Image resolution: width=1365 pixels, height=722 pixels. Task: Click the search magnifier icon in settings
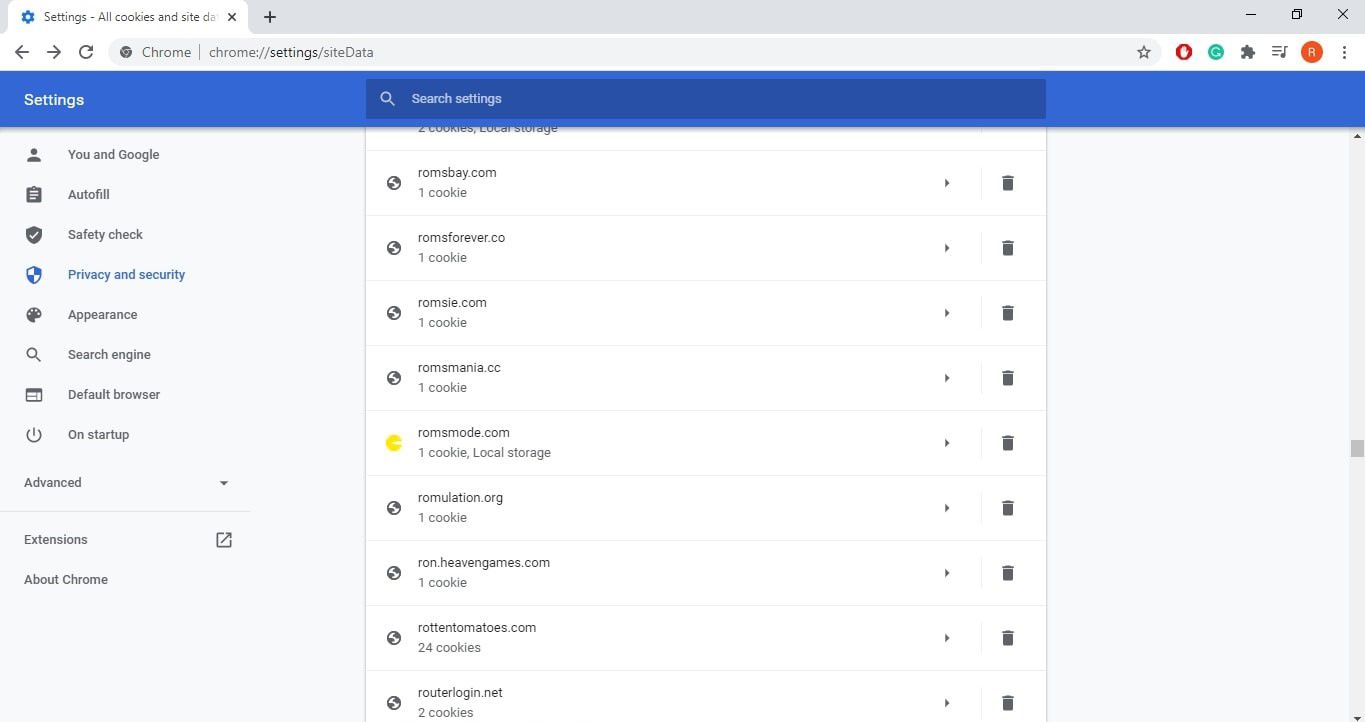point(388,99)
